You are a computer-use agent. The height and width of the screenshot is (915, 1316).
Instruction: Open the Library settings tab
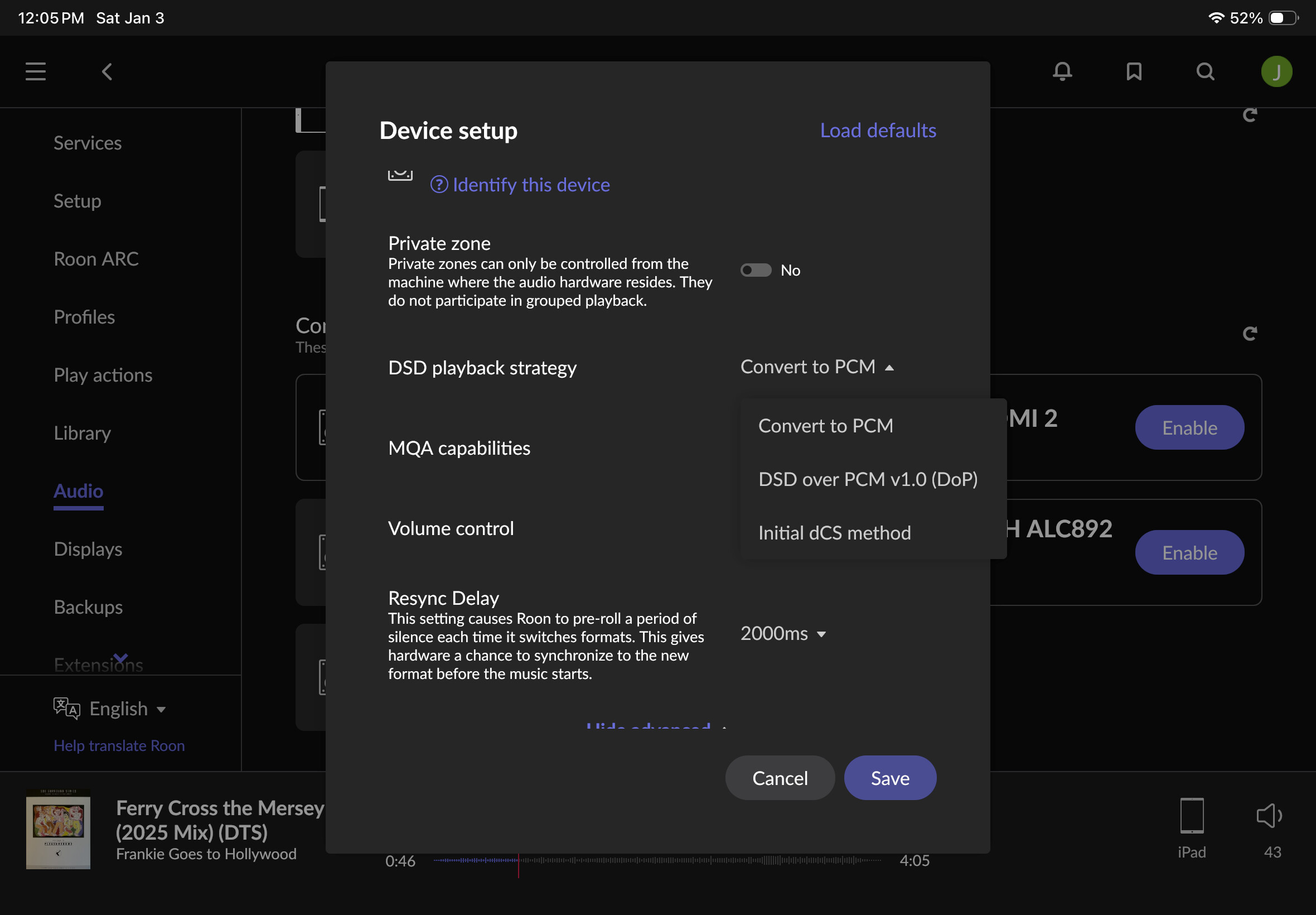point(83,433)
